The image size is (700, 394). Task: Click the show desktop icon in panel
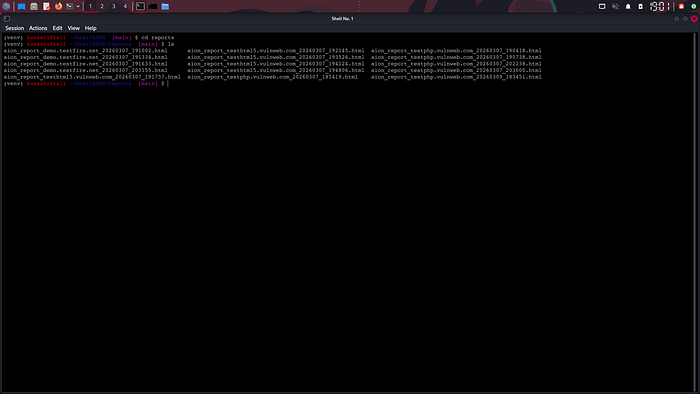coord(21,6)
